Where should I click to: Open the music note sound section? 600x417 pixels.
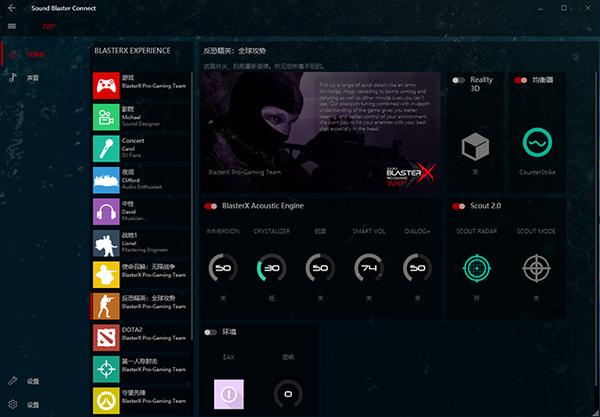coord(13,78)
